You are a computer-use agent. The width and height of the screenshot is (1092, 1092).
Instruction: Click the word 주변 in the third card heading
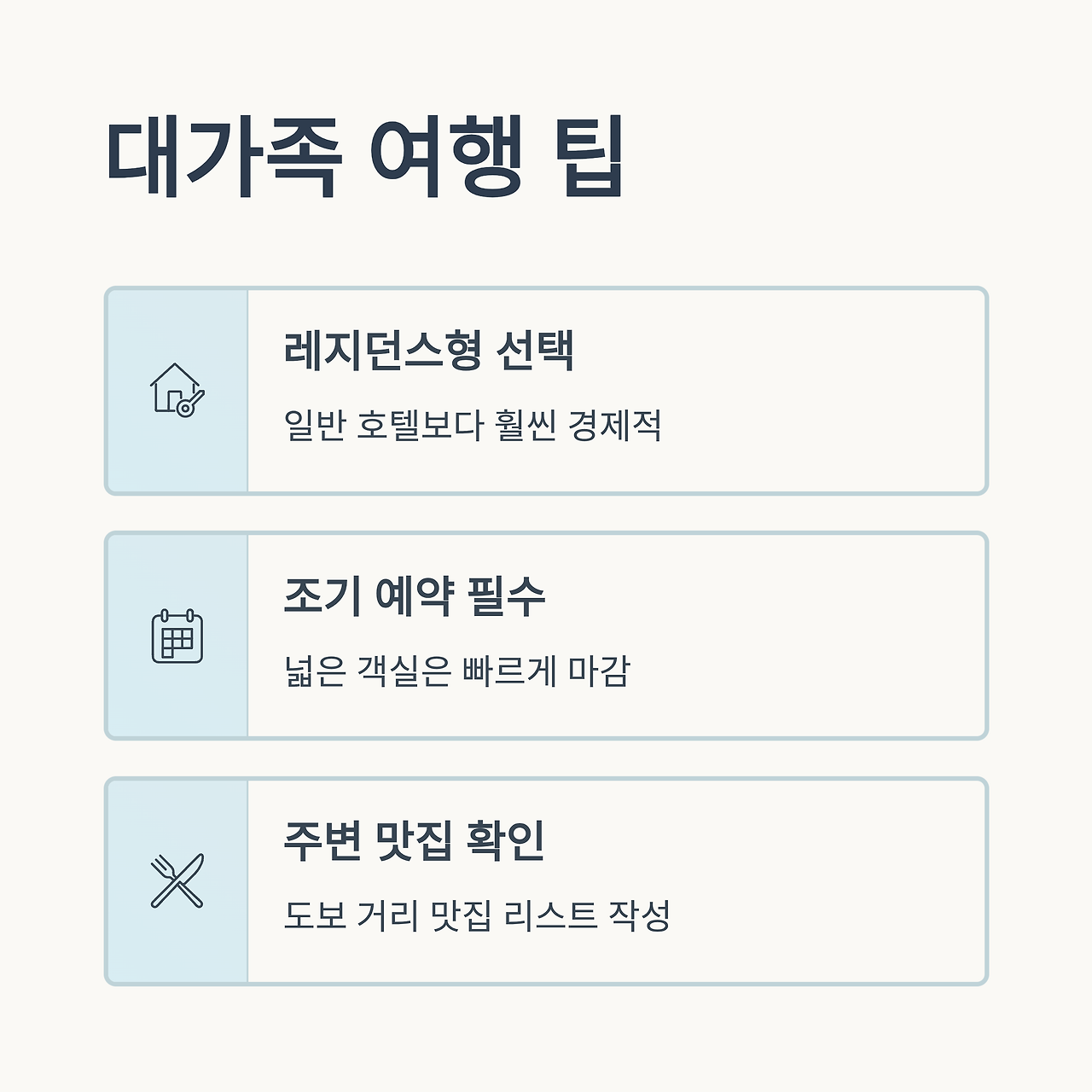[323, 840]
